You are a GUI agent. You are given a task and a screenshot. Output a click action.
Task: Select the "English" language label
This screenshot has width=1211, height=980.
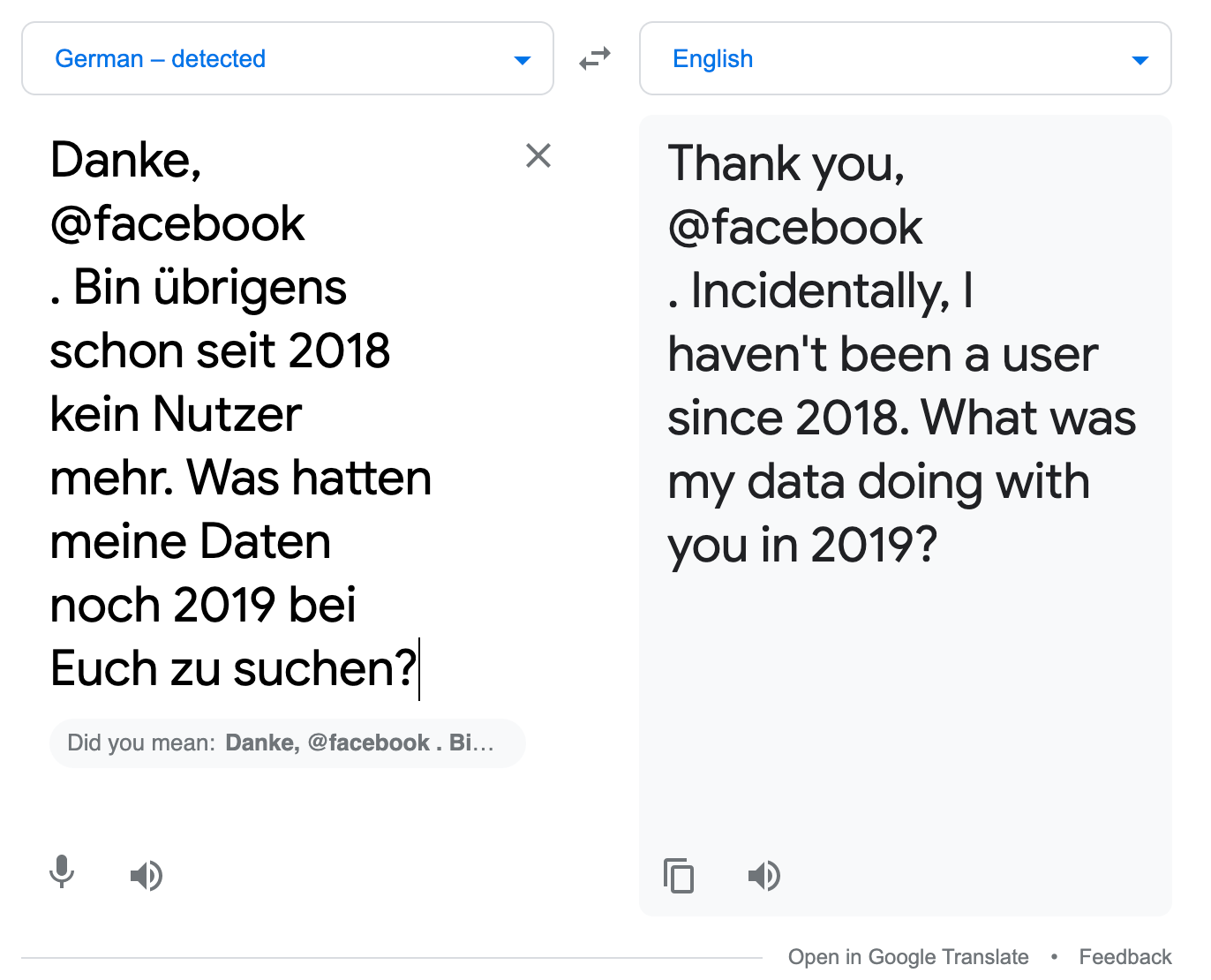coord(712,58)
